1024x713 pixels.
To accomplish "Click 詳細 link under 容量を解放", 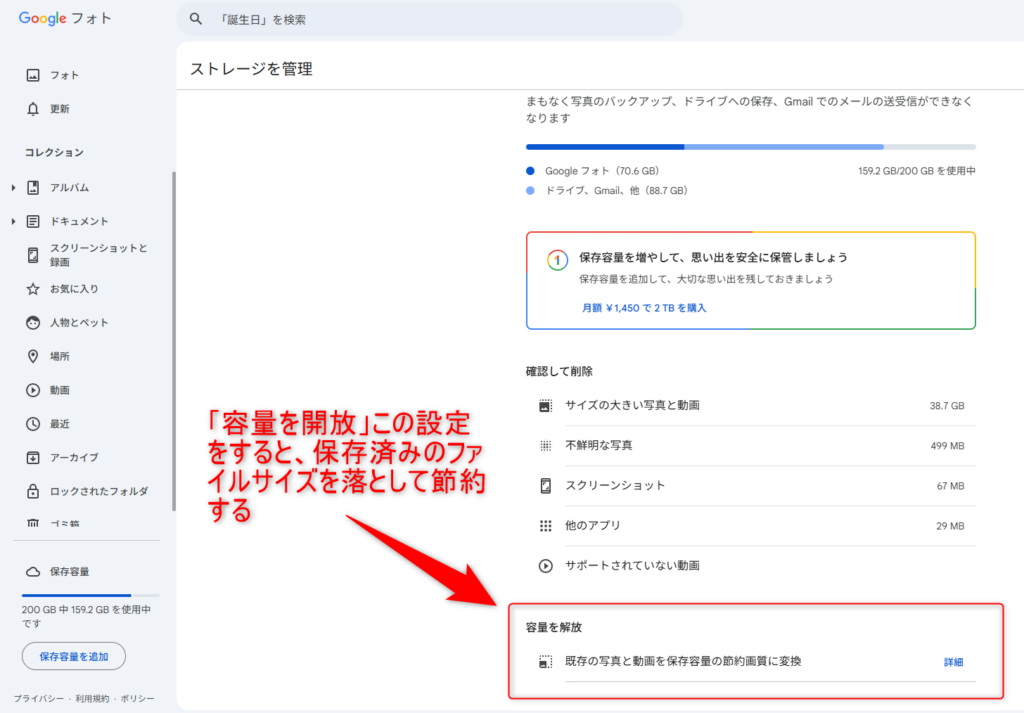I will click(954, 662).
